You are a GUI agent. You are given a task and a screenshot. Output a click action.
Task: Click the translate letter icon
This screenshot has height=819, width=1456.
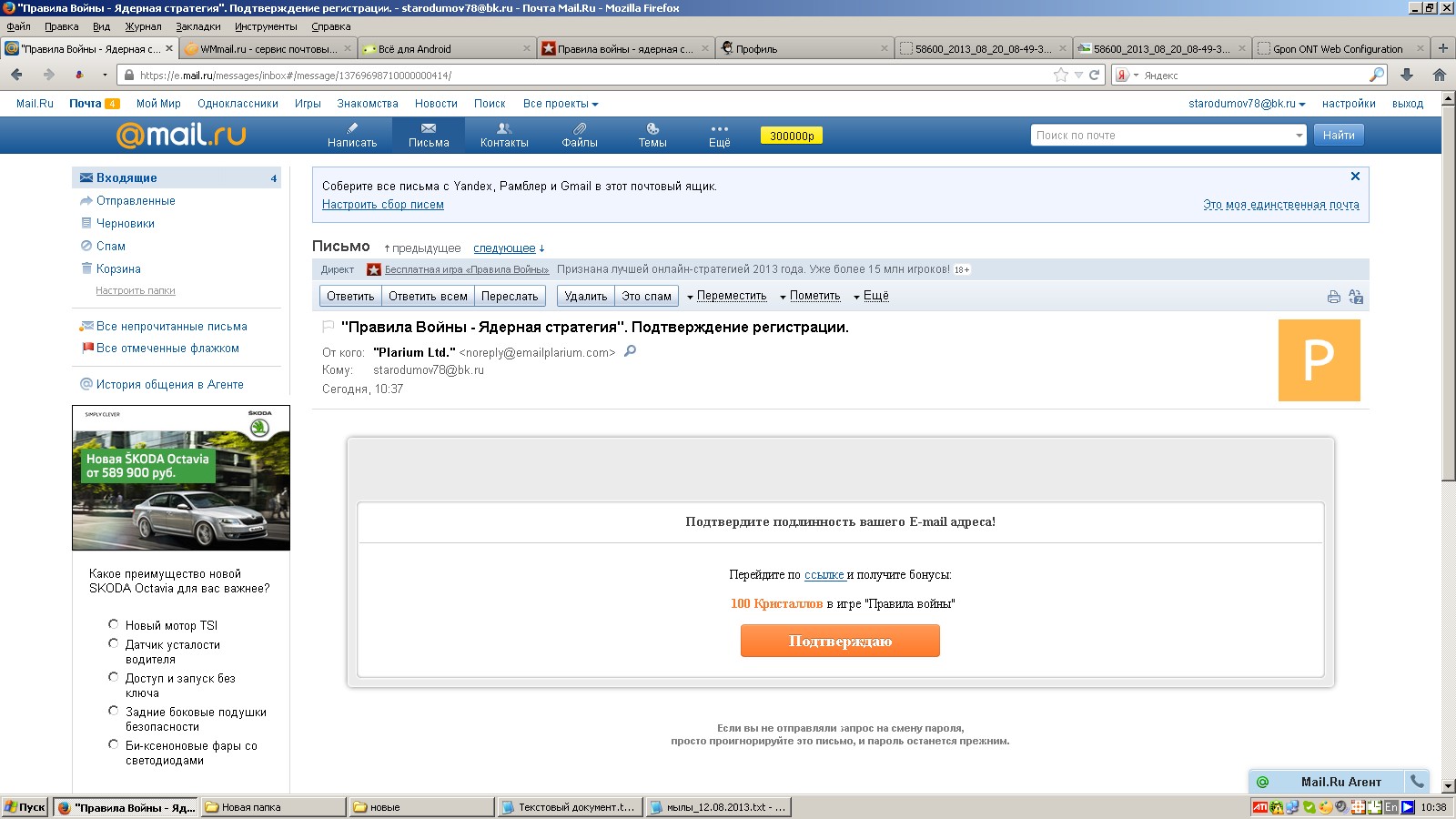point(1356,297)
